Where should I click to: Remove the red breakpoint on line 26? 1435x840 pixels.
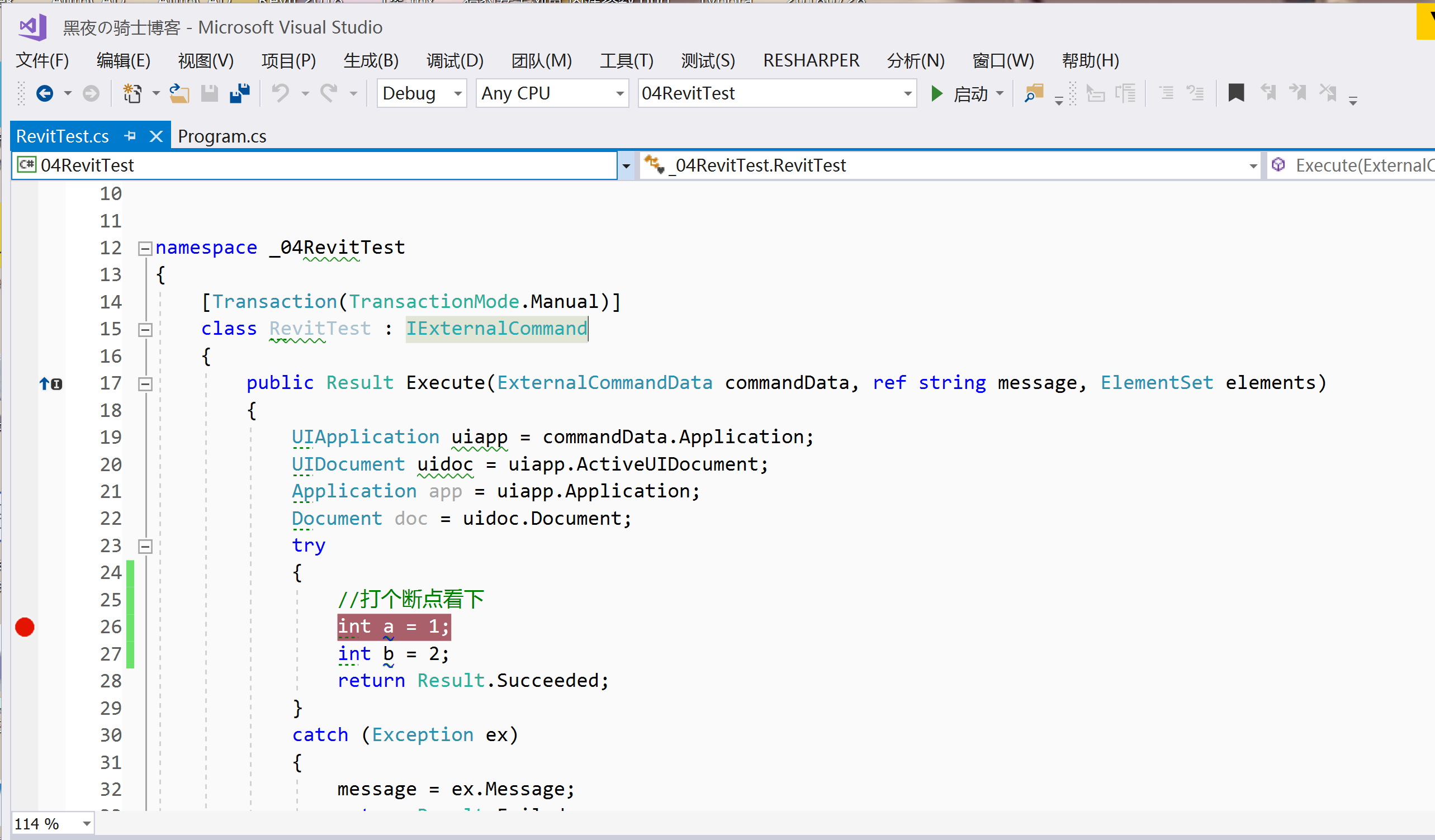click(x=25, y=627)
